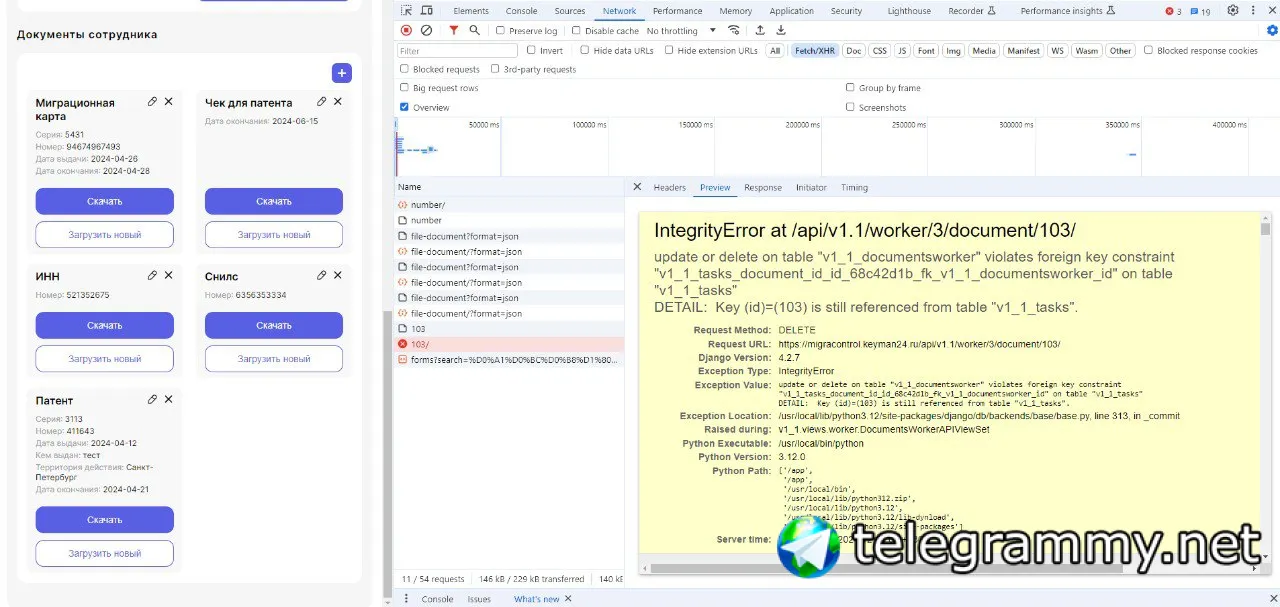Enable the Preserve log checkbox
Screen dimensions: 1280x607
(x=501, y=31)
